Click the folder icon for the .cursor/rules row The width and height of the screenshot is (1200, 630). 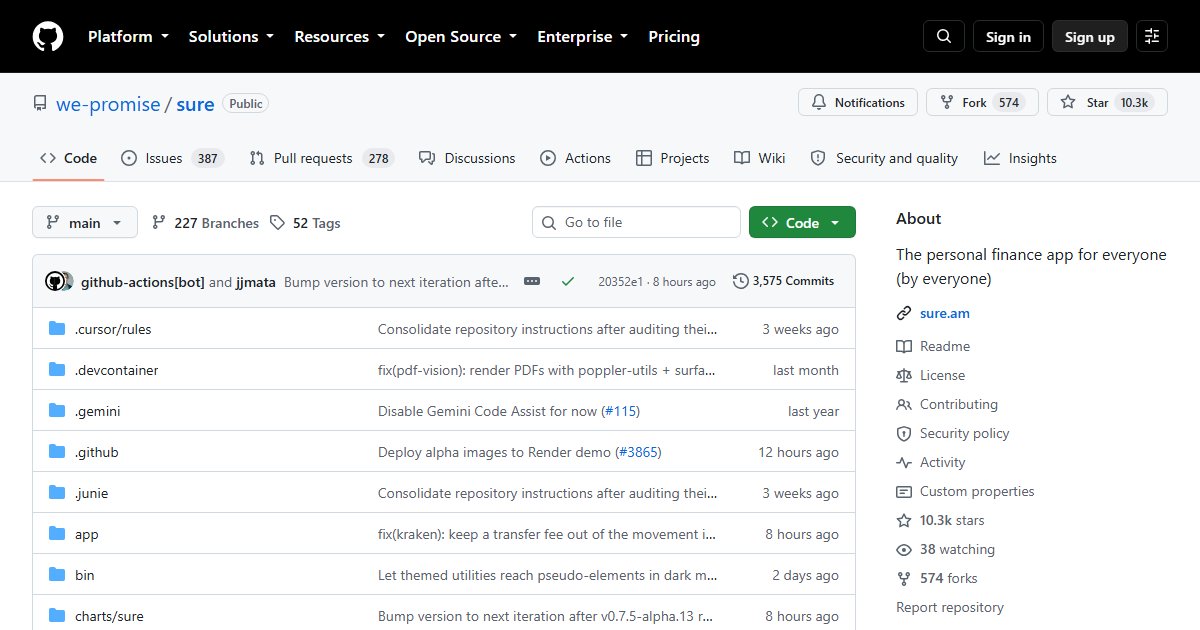pyautogui.click(x=57, y=329)
